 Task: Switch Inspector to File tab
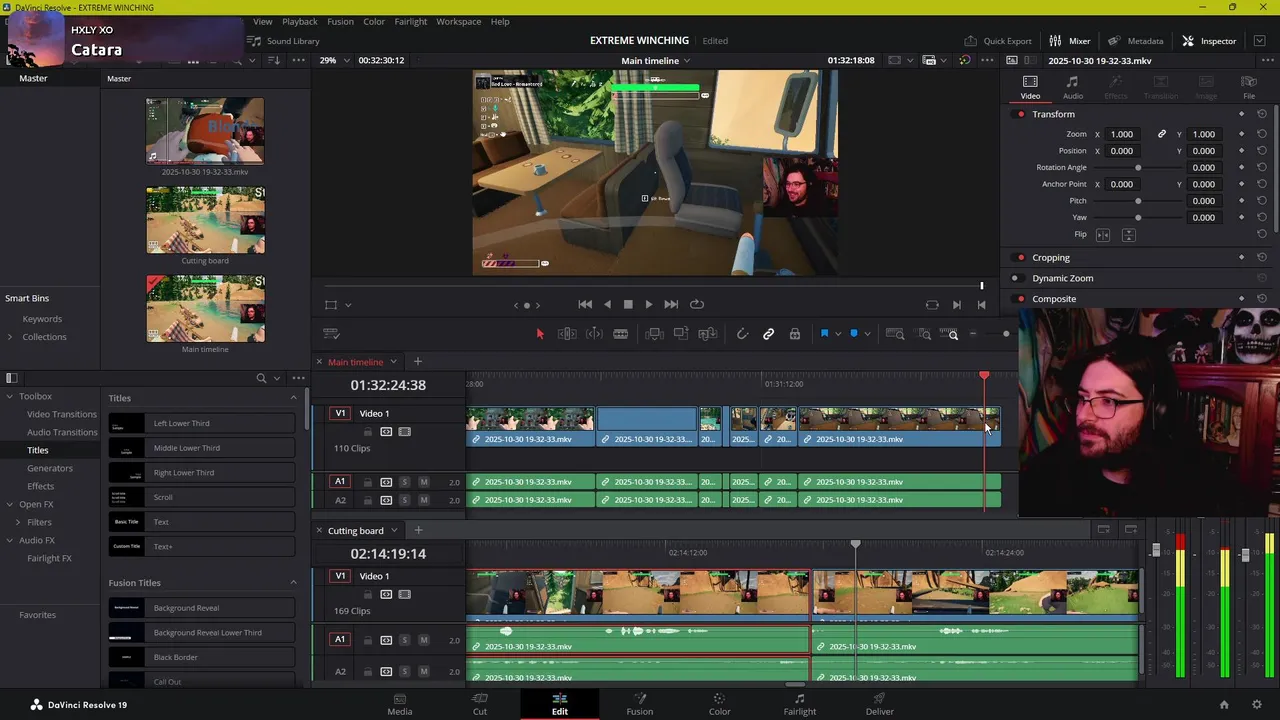[x=1249, y=88]
